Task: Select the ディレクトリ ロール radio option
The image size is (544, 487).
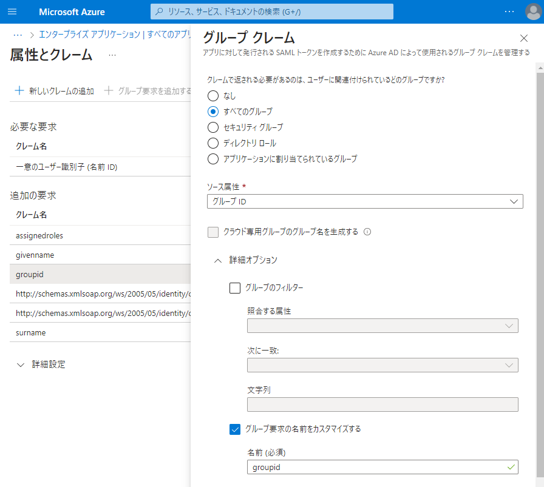Action: pos(213,143)
